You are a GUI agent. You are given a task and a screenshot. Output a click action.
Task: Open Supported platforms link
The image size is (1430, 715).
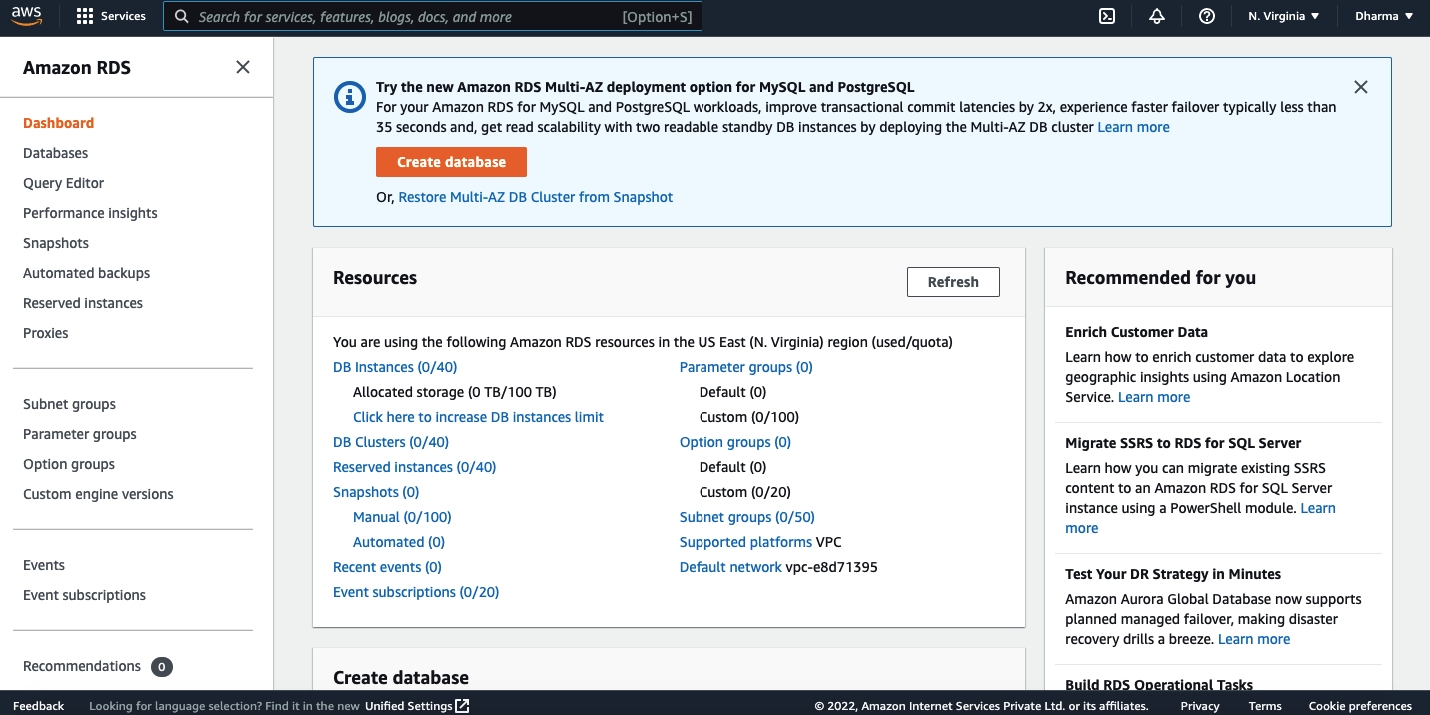746,542
